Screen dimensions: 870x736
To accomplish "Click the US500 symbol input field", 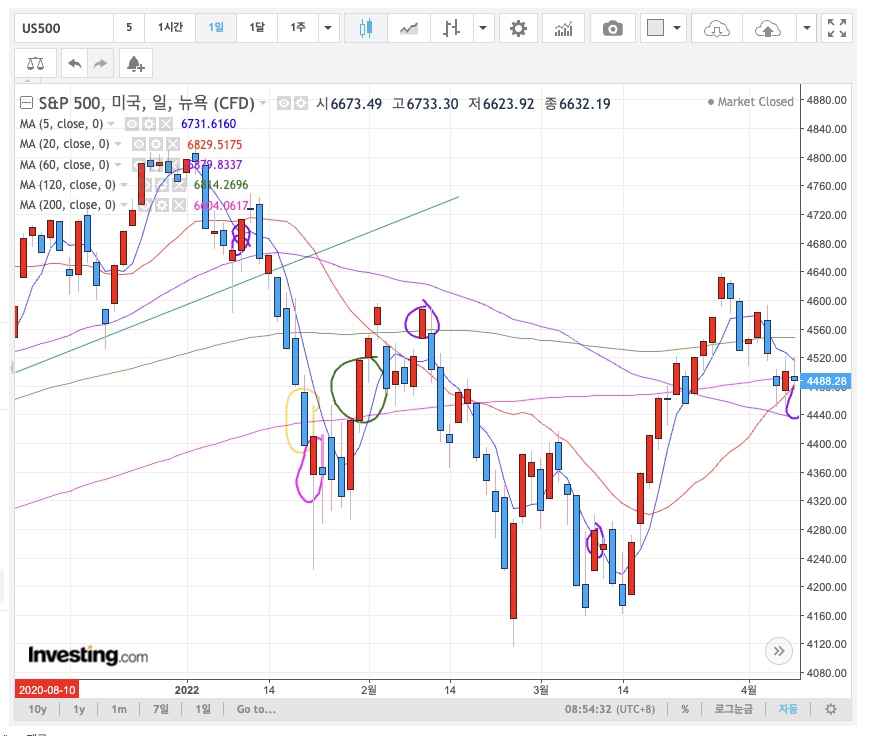I will (64, 28).
